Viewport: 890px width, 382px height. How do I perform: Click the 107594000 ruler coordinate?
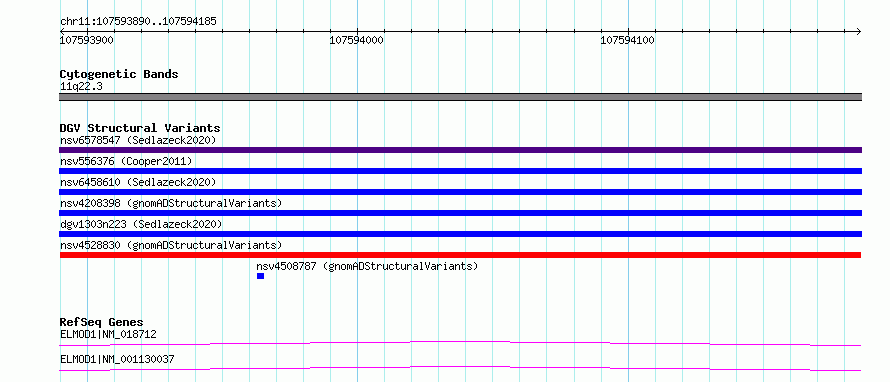(356, 40)
